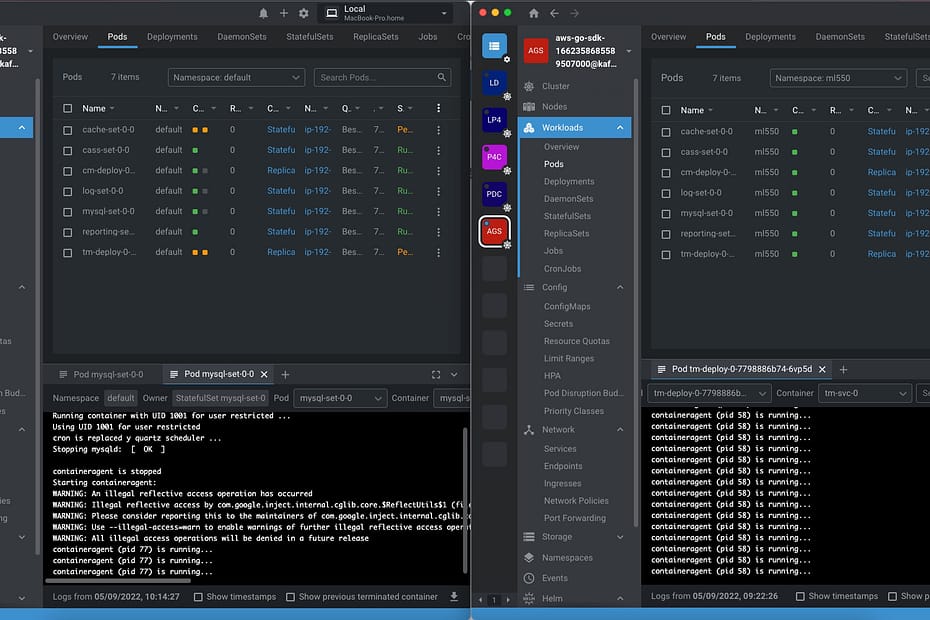Download logs using the download icon
The image size is (930, 620).
click(454, 597)
